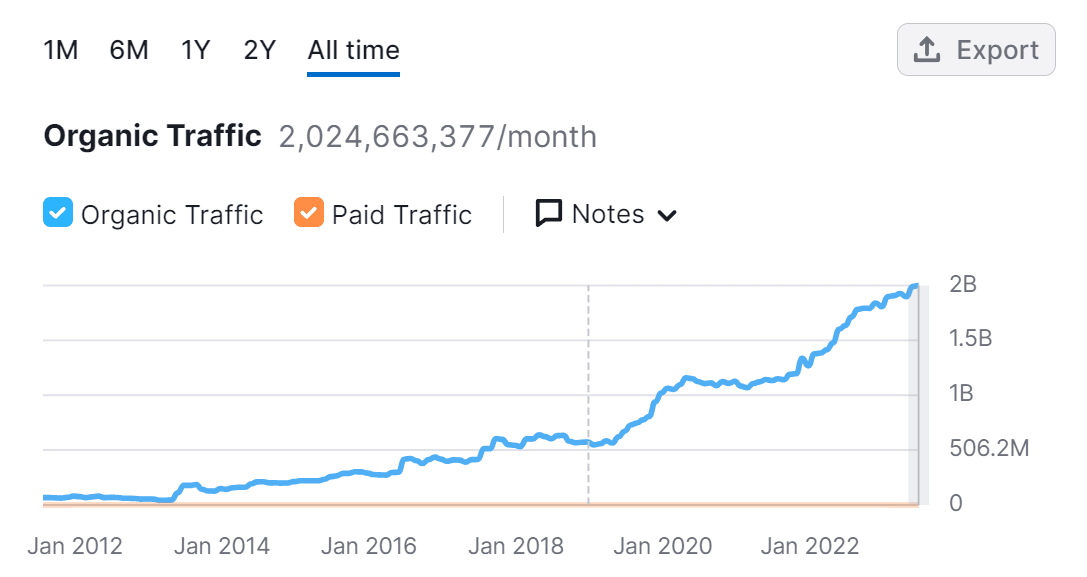Click the Notes flag icon
Image resolution: width=1087 pixels, height=577 pixels.
pos(548,213)
